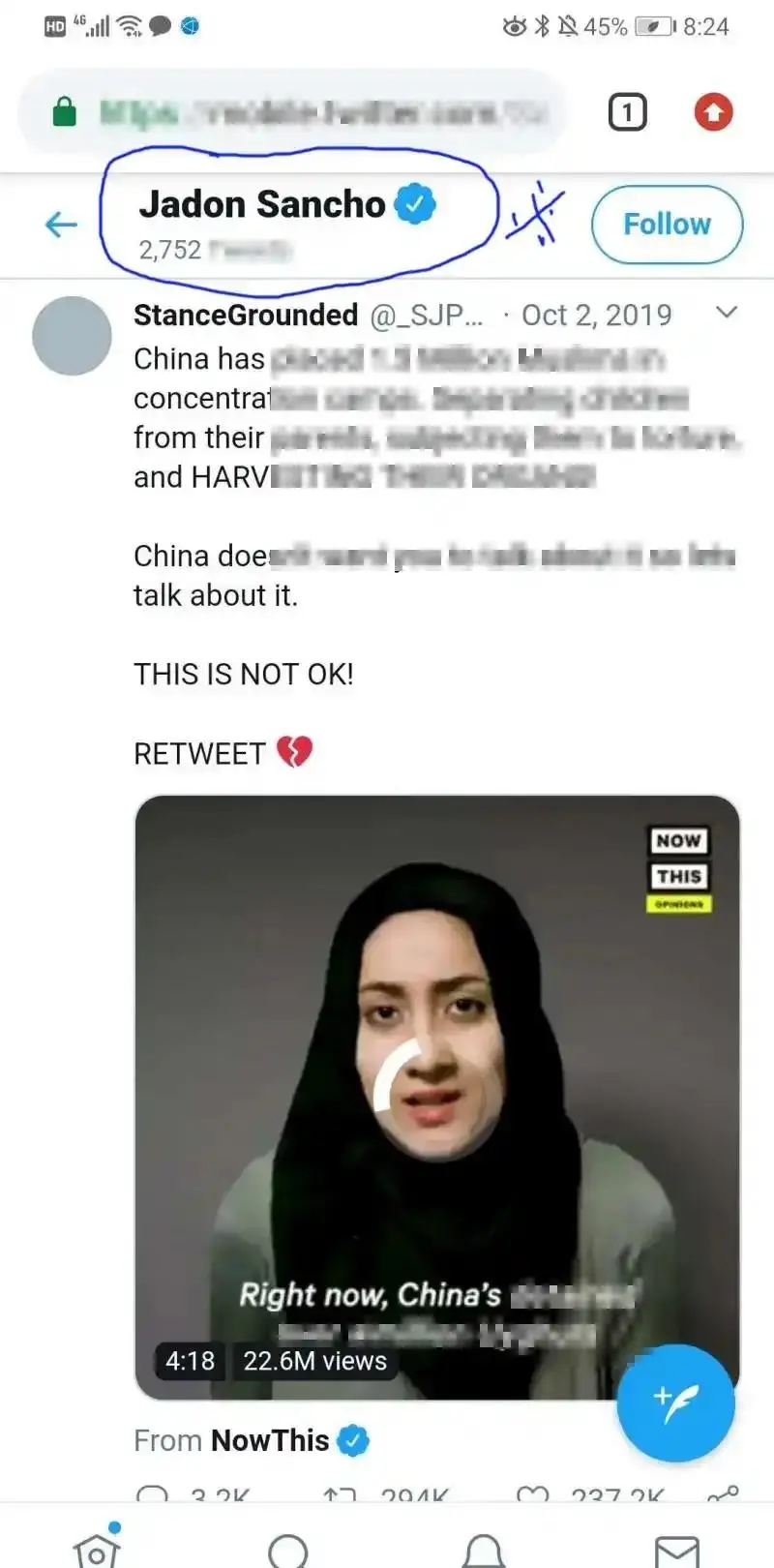Open the StanceGrounded profile avatar

tap(72, 336)
